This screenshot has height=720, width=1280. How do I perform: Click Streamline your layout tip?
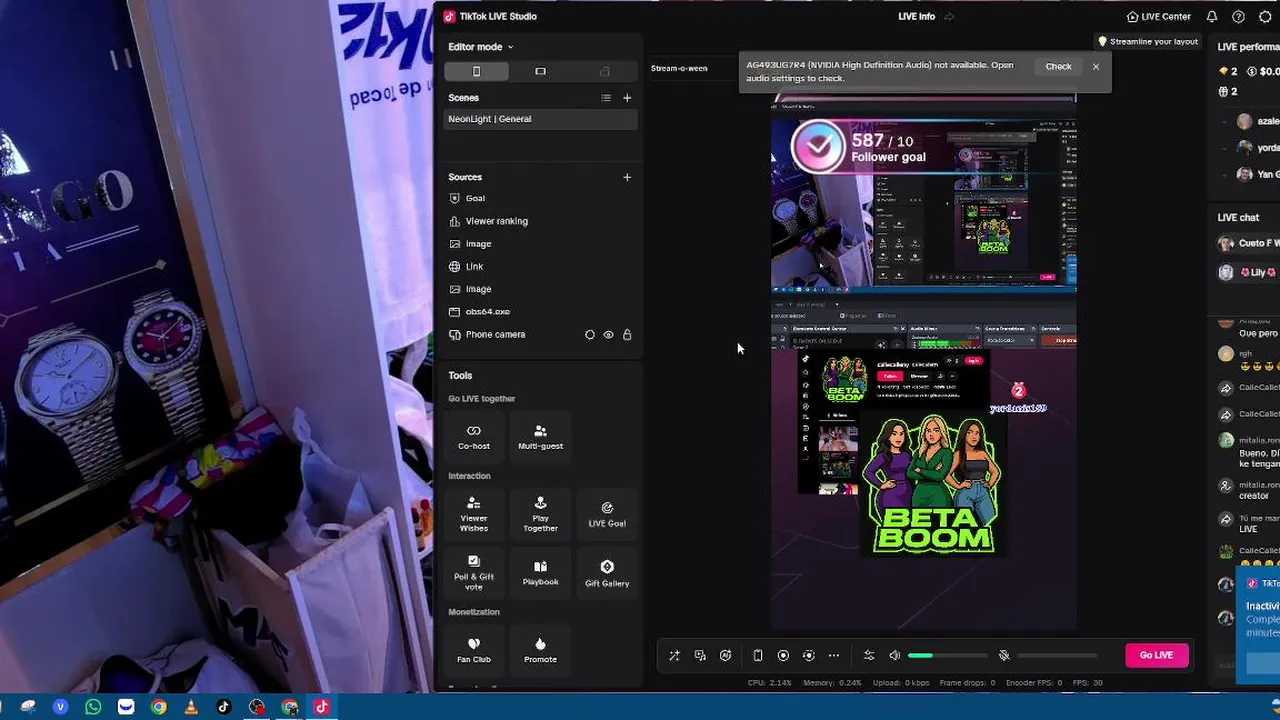1148,42
